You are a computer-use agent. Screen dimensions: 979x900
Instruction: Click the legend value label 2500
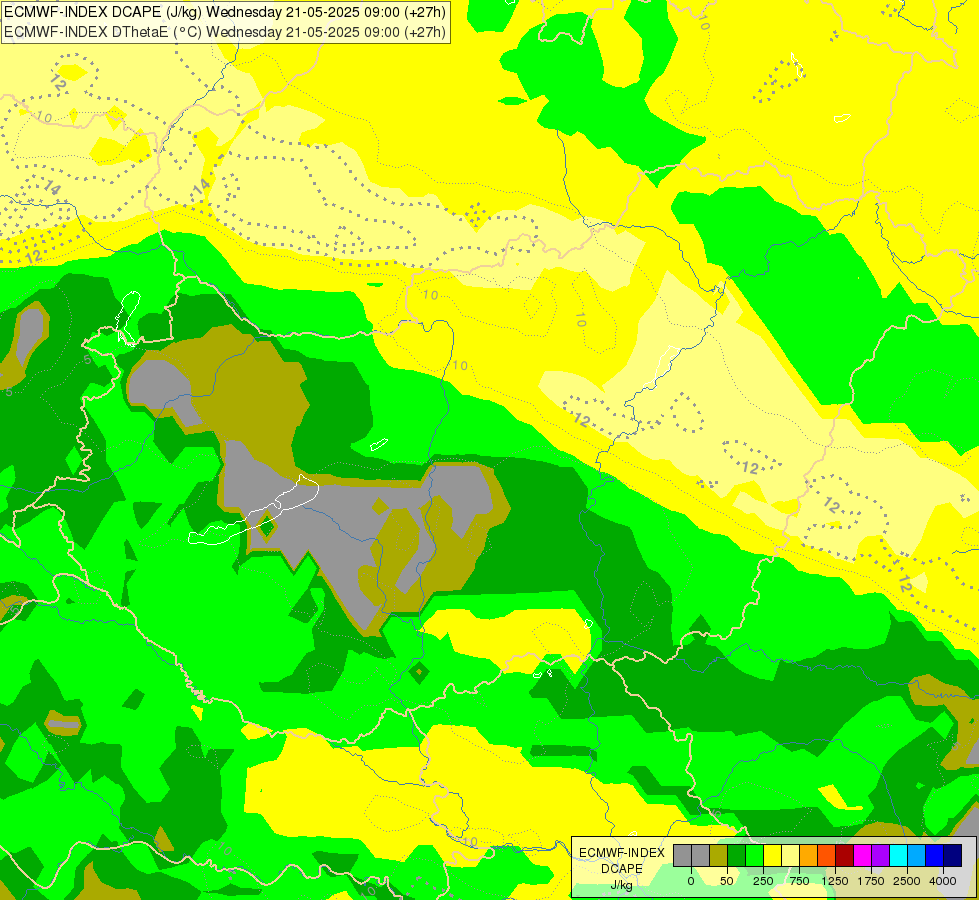pyautogui.click(x=907, y=881)
